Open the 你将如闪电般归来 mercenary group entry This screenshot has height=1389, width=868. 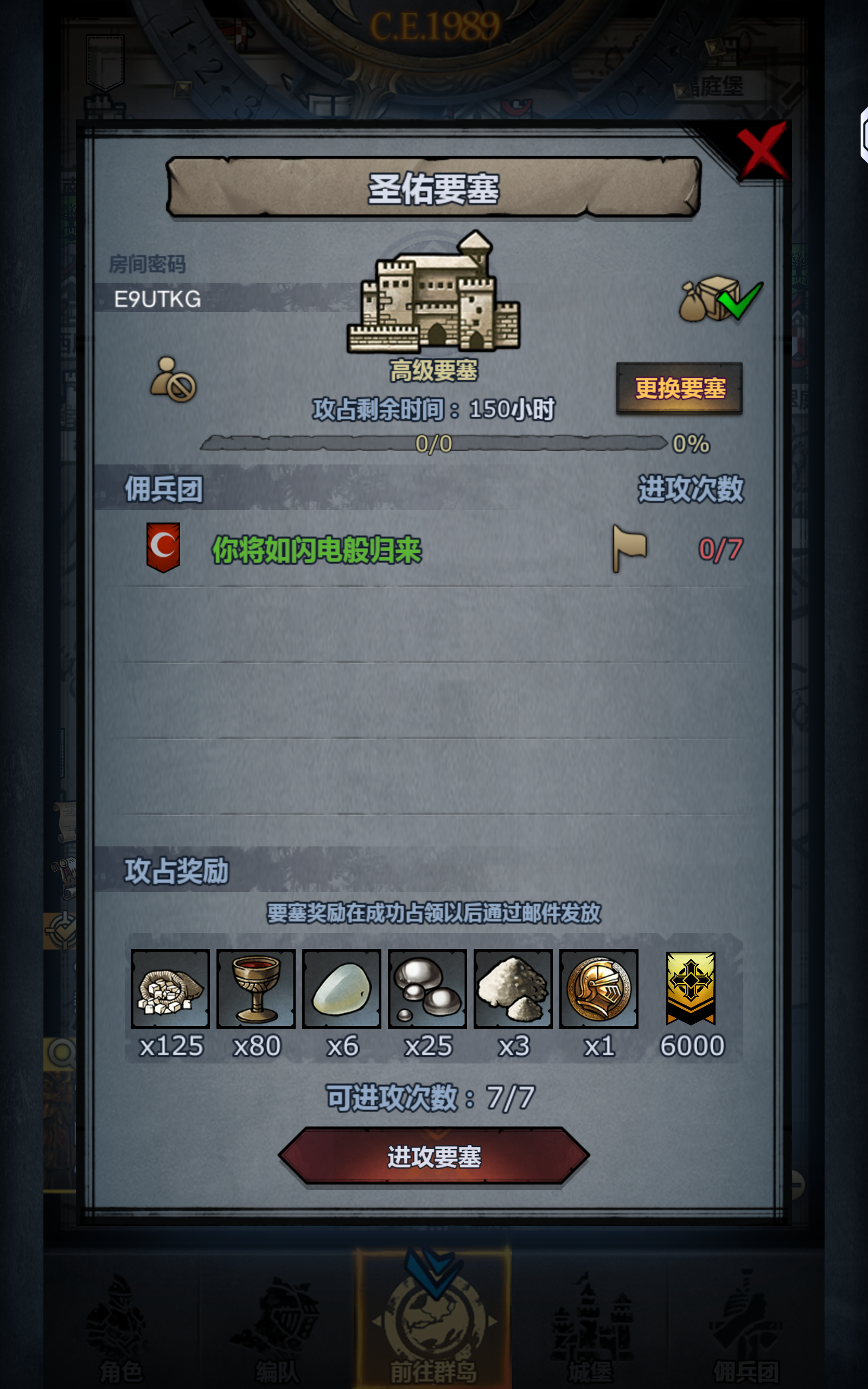click(434, 549)
